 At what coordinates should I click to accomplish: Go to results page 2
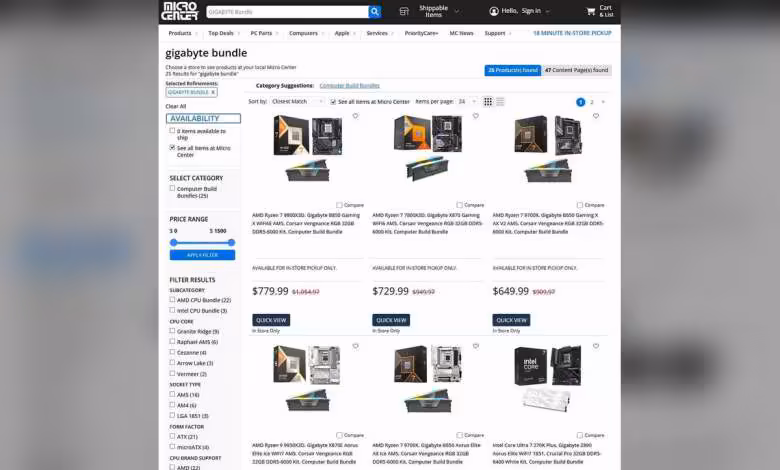591,102
